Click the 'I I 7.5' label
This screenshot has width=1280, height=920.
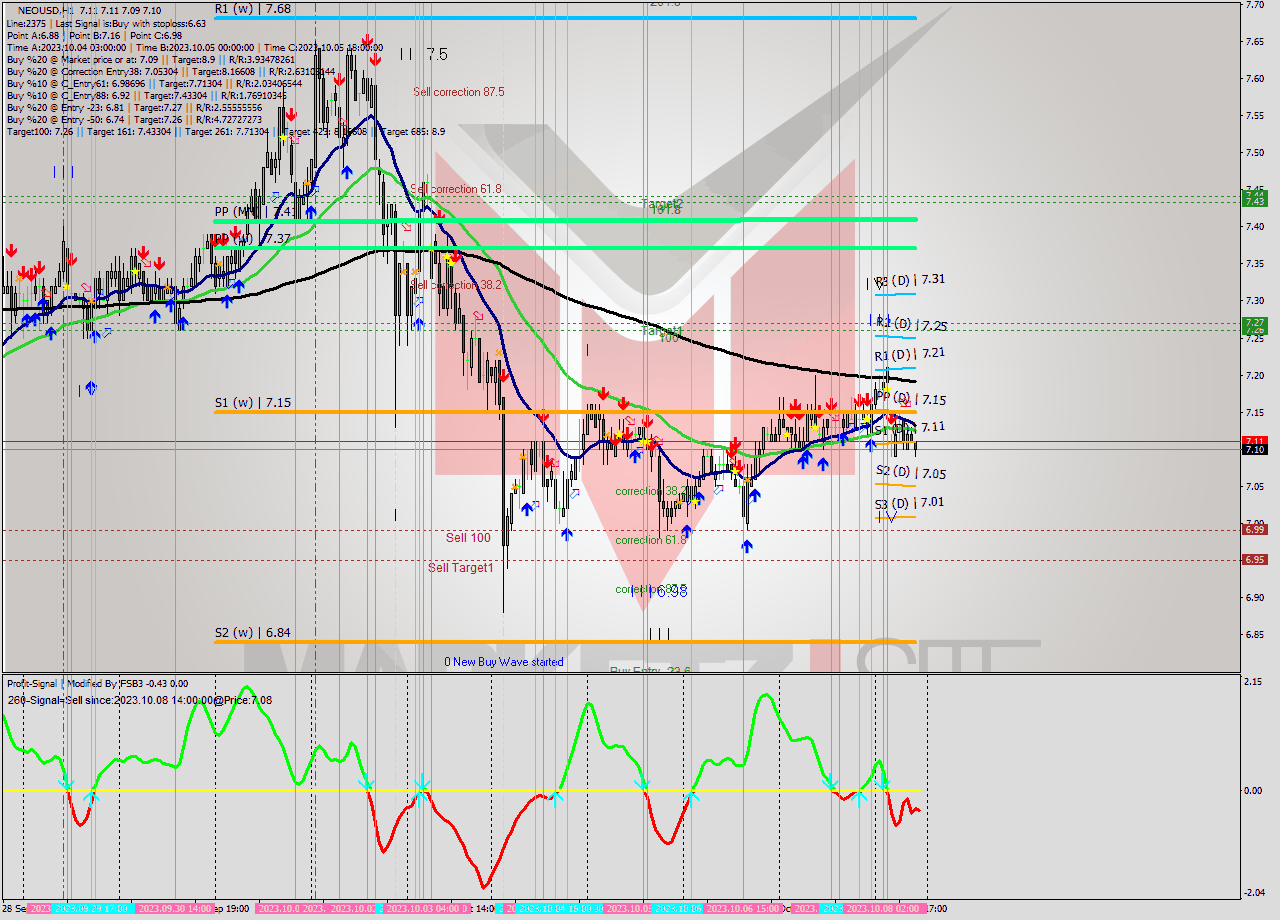(423, 54)
